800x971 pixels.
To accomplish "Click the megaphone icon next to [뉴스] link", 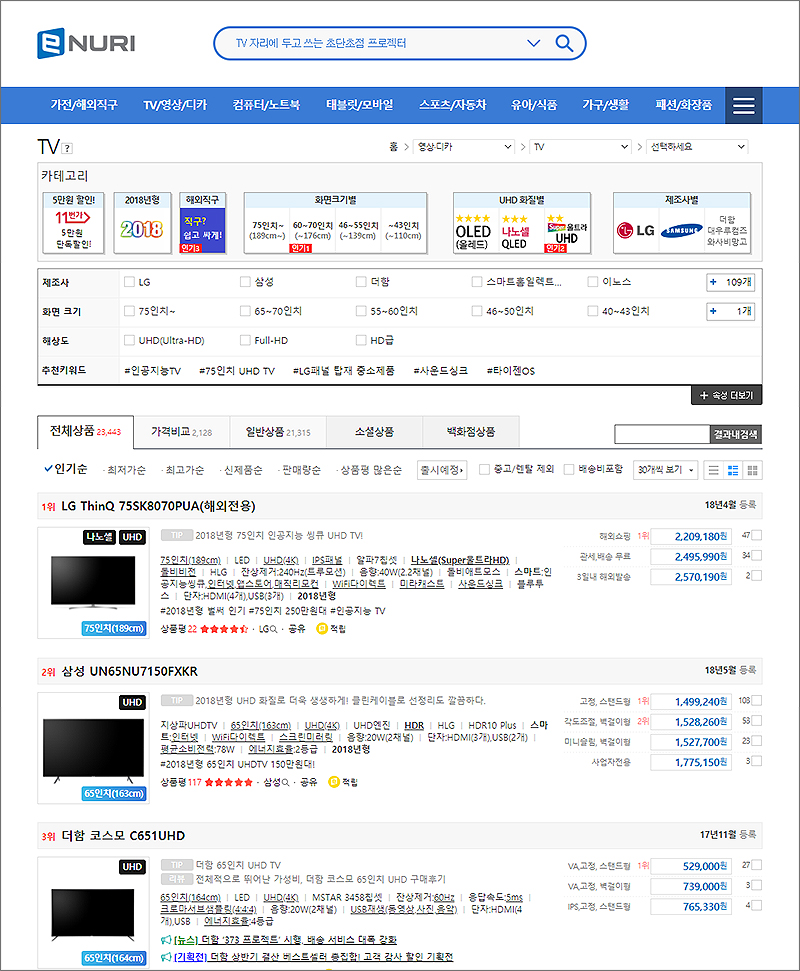I will pos(166,940).
